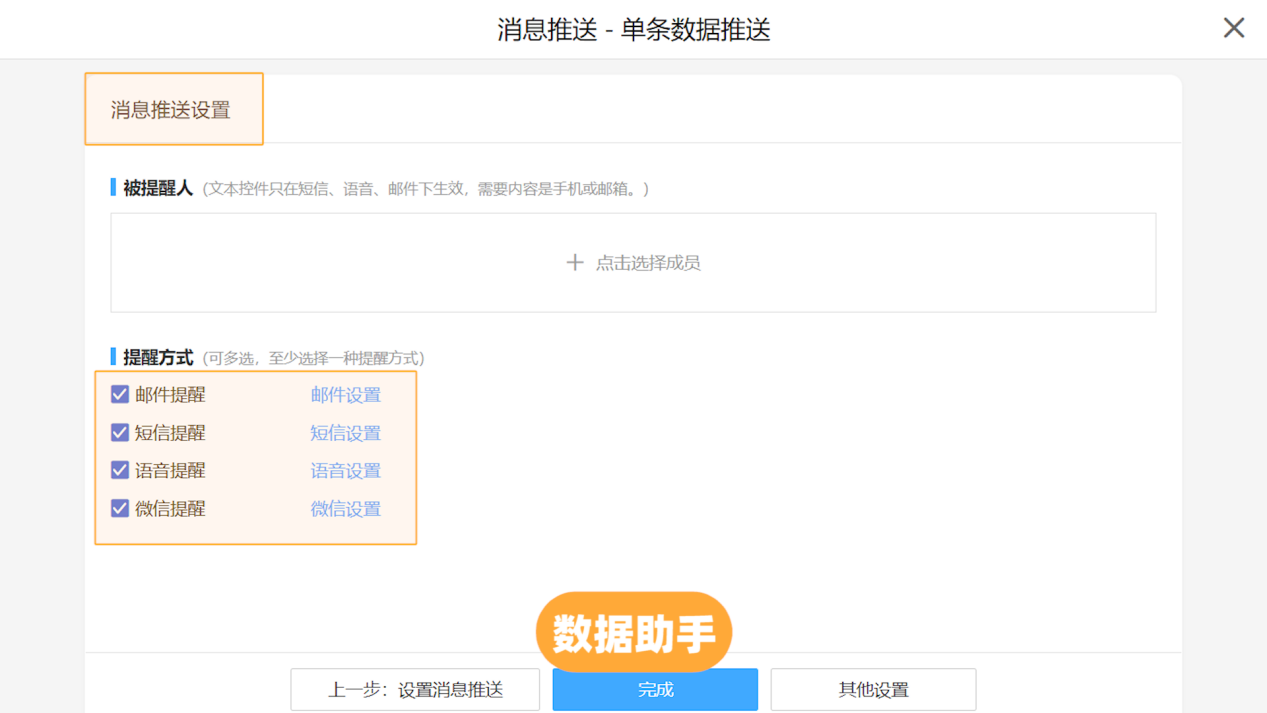The width and height of the screenshot is (1267, 713).
Task: Close the 消息推送 dialog with X
Action: pyautogui.click(x=1233, y=28)
